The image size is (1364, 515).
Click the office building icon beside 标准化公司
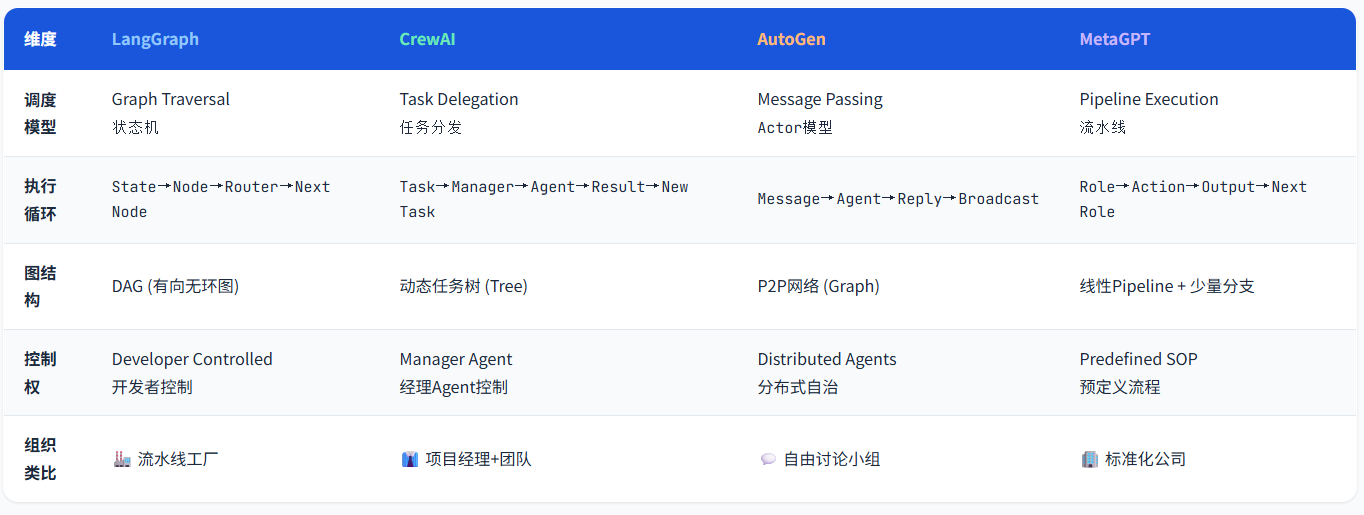click(x=1090, y=460)
